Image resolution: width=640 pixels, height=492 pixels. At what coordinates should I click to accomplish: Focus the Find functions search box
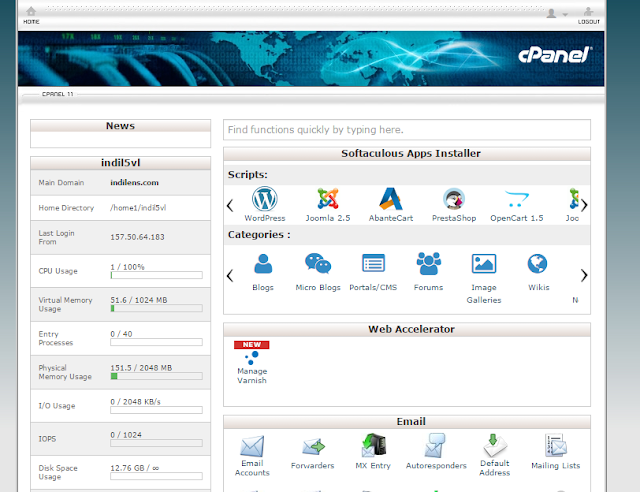[x=407, y=130]
